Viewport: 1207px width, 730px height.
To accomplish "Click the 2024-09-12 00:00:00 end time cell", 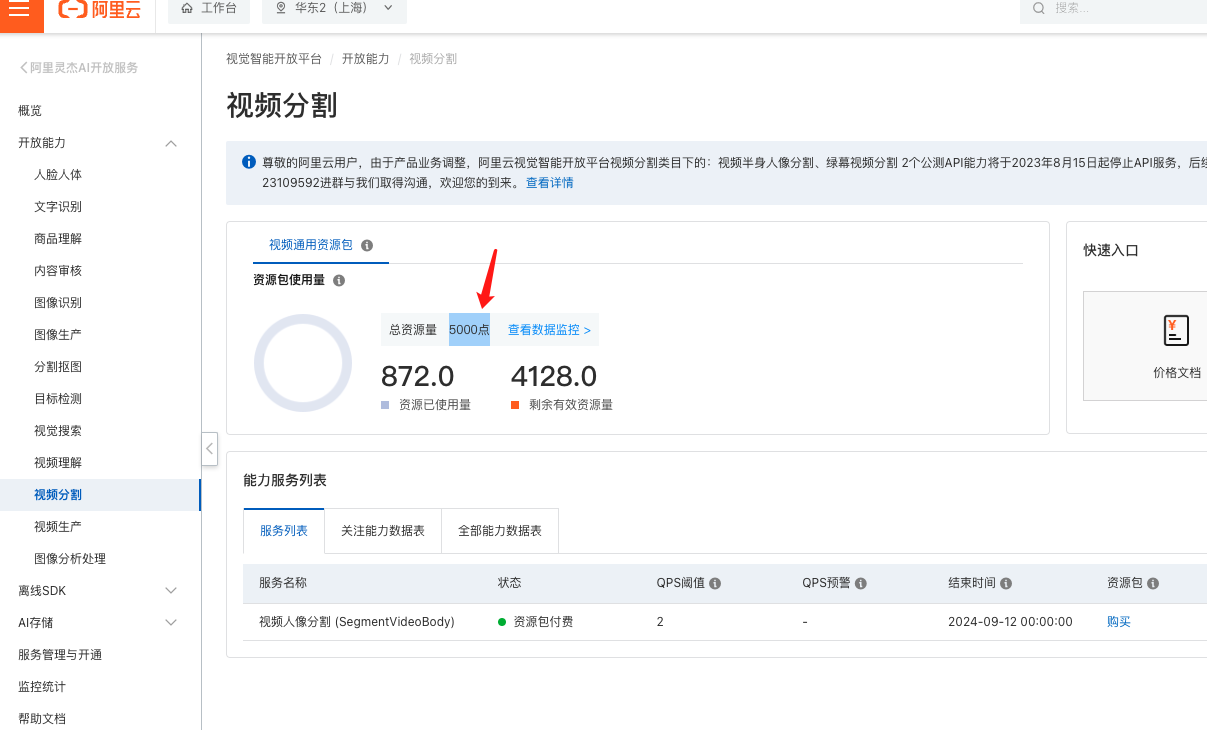I will (1010, 622).
